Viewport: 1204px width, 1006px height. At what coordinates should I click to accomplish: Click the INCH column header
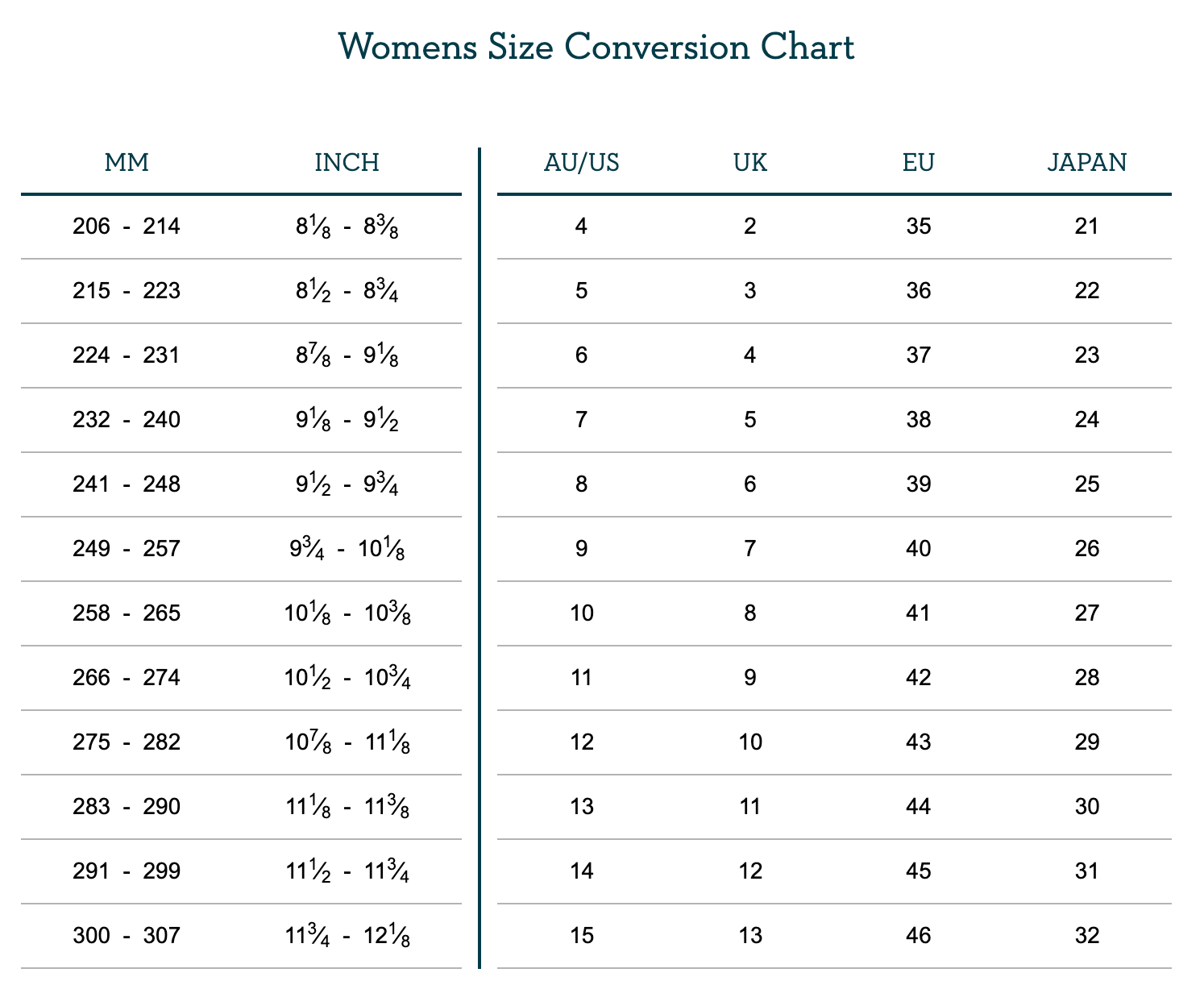[347, 163]
